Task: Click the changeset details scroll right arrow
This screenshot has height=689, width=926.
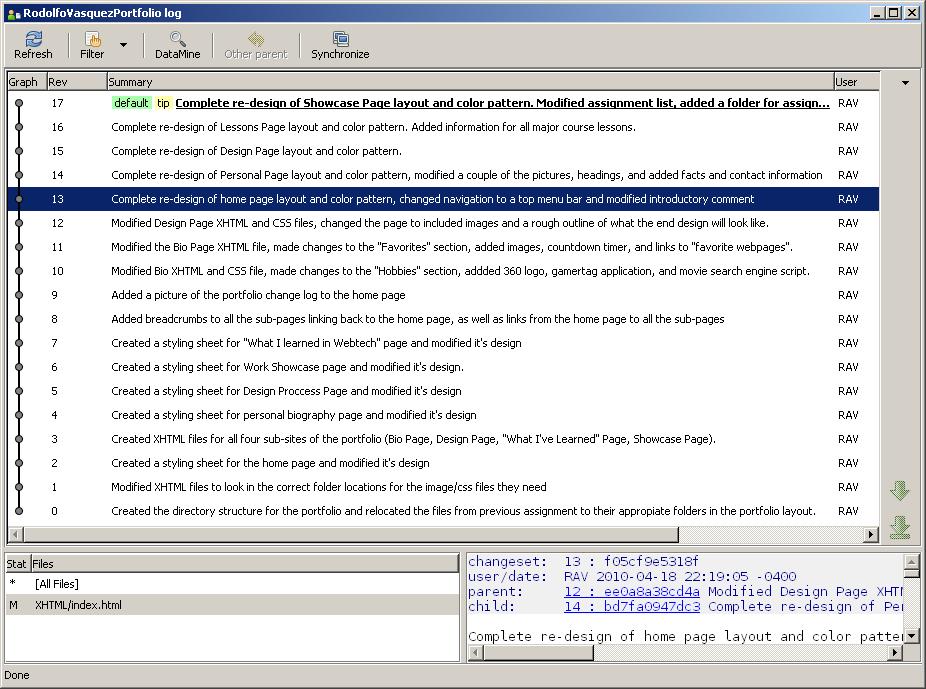Action: coord(895,653)
